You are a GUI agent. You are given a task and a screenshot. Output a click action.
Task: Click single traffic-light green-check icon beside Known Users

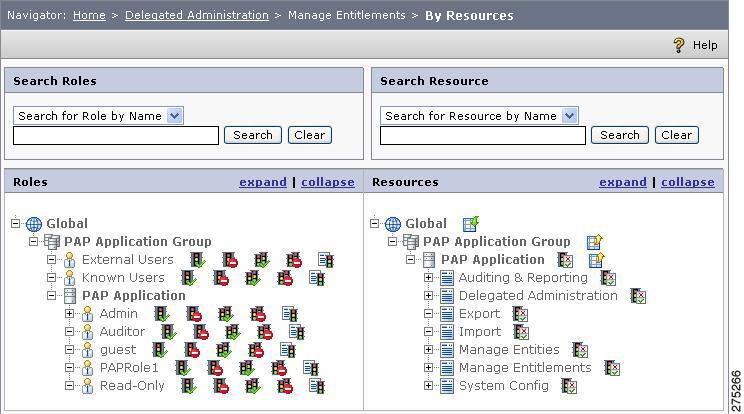pyautogui.click(x=189, y=278)
